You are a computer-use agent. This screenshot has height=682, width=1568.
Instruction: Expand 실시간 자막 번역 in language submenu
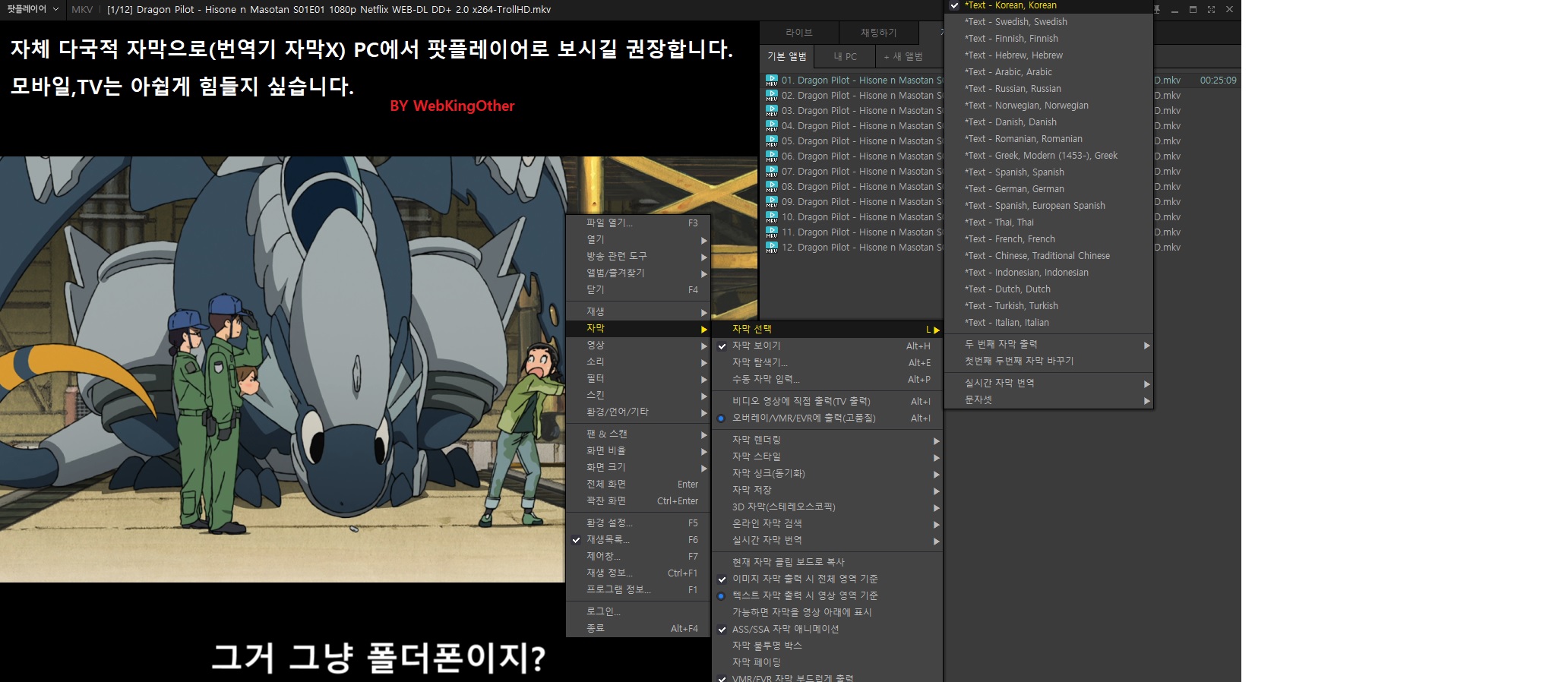click(1048, 383)
